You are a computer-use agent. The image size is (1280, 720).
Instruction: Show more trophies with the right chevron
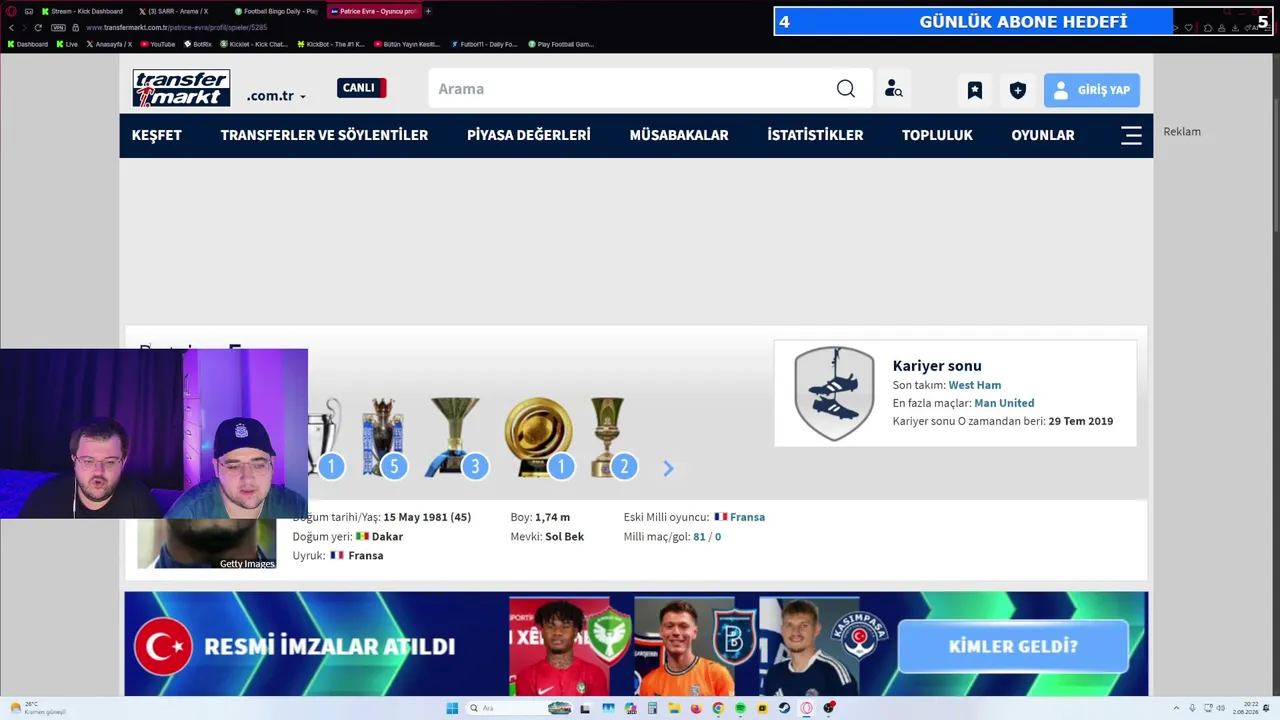[668, 468]
